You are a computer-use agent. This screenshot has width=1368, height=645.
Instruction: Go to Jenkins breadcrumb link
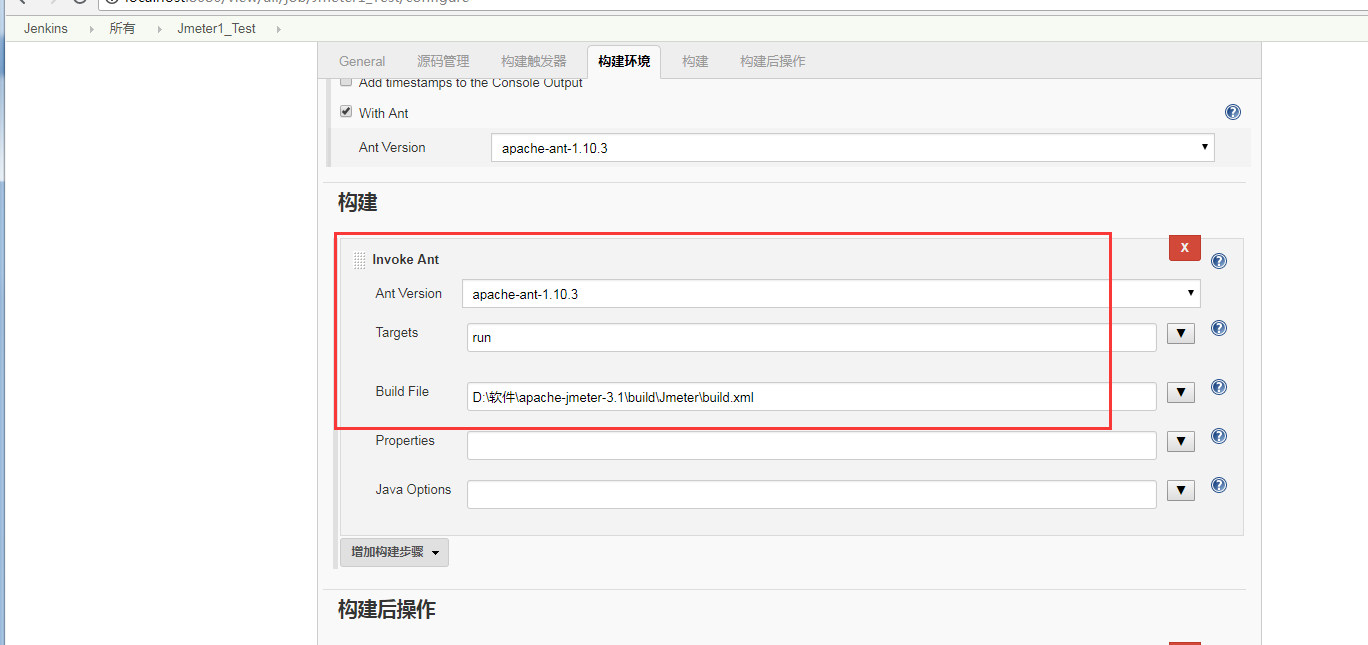pos(46,28)
